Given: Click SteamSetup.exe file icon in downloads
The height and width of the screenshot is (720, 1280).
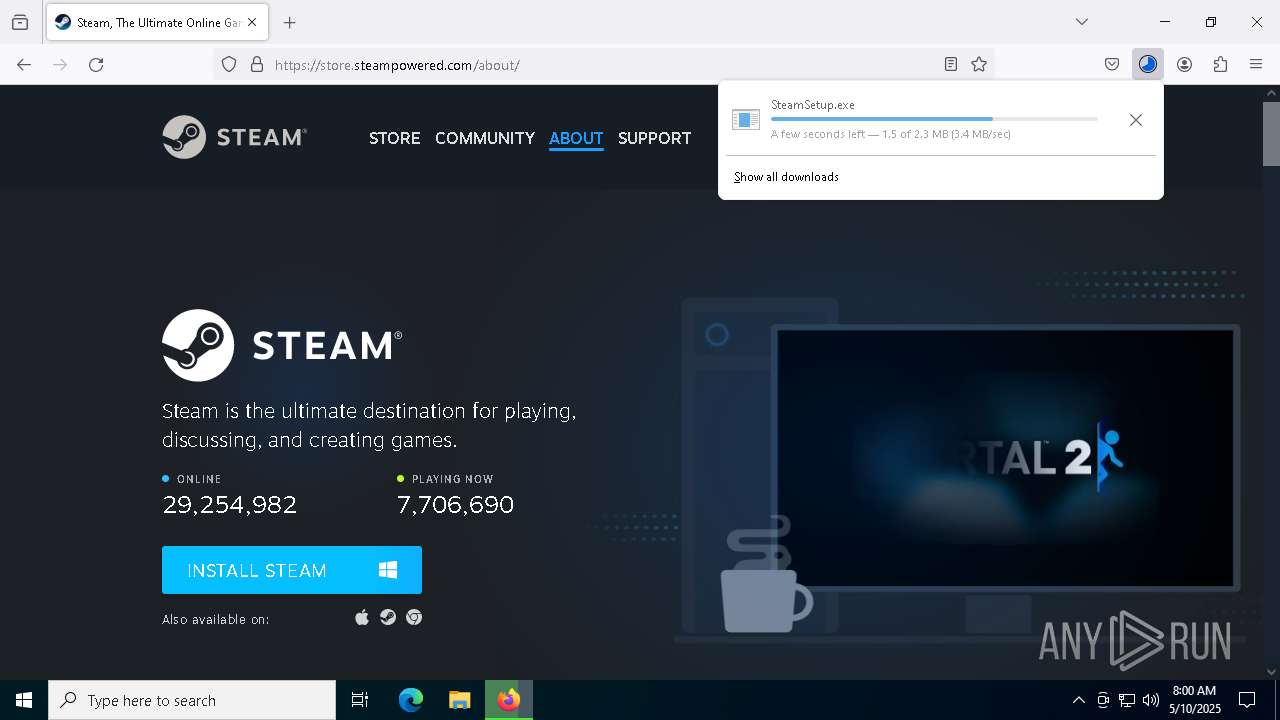Looking at the screenshot, I should 746,120.
